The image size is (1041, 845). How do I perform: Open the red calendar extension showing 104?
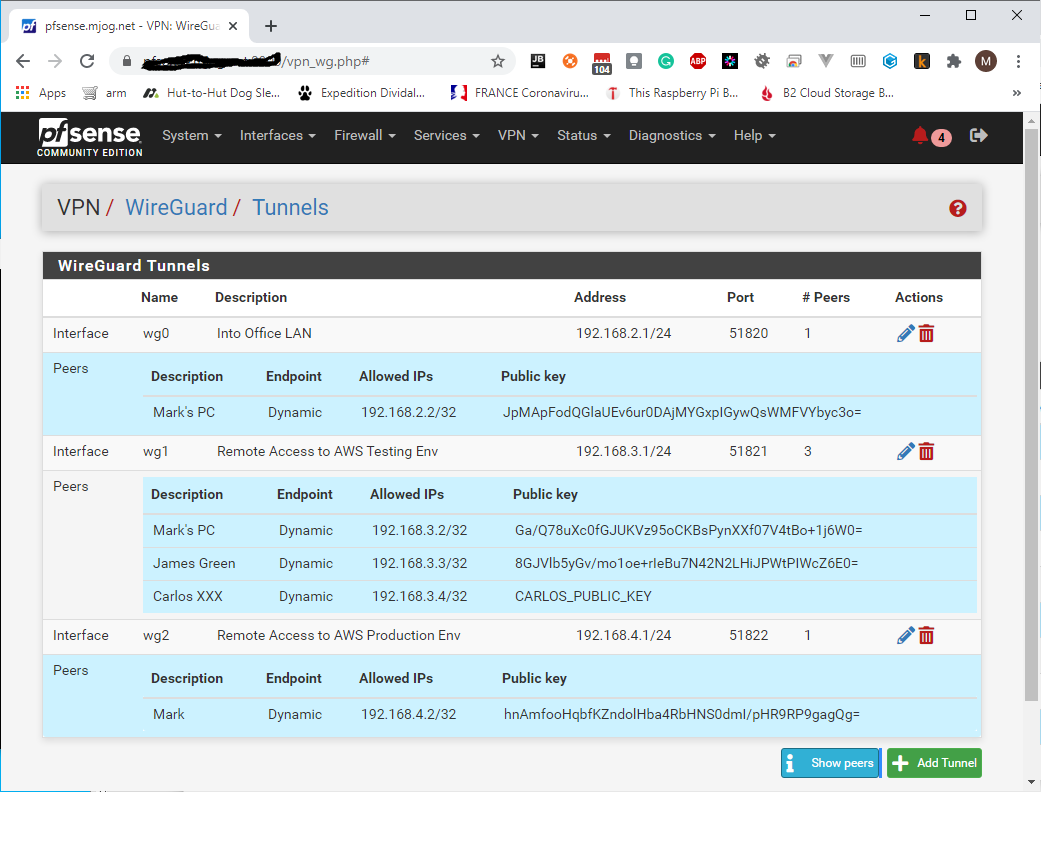click(601, 63)
